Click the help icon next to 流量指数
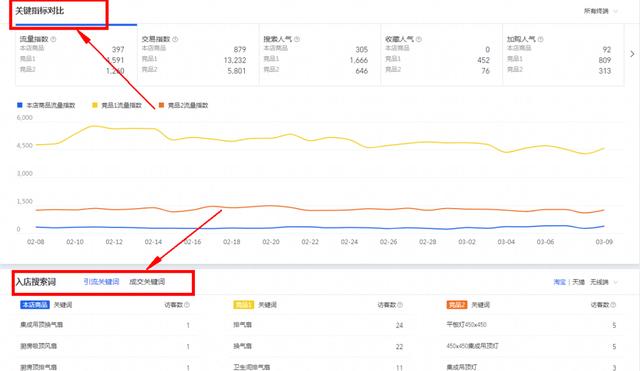The width and height of the screenshot is (640, 371). click(x=53, y=40)
